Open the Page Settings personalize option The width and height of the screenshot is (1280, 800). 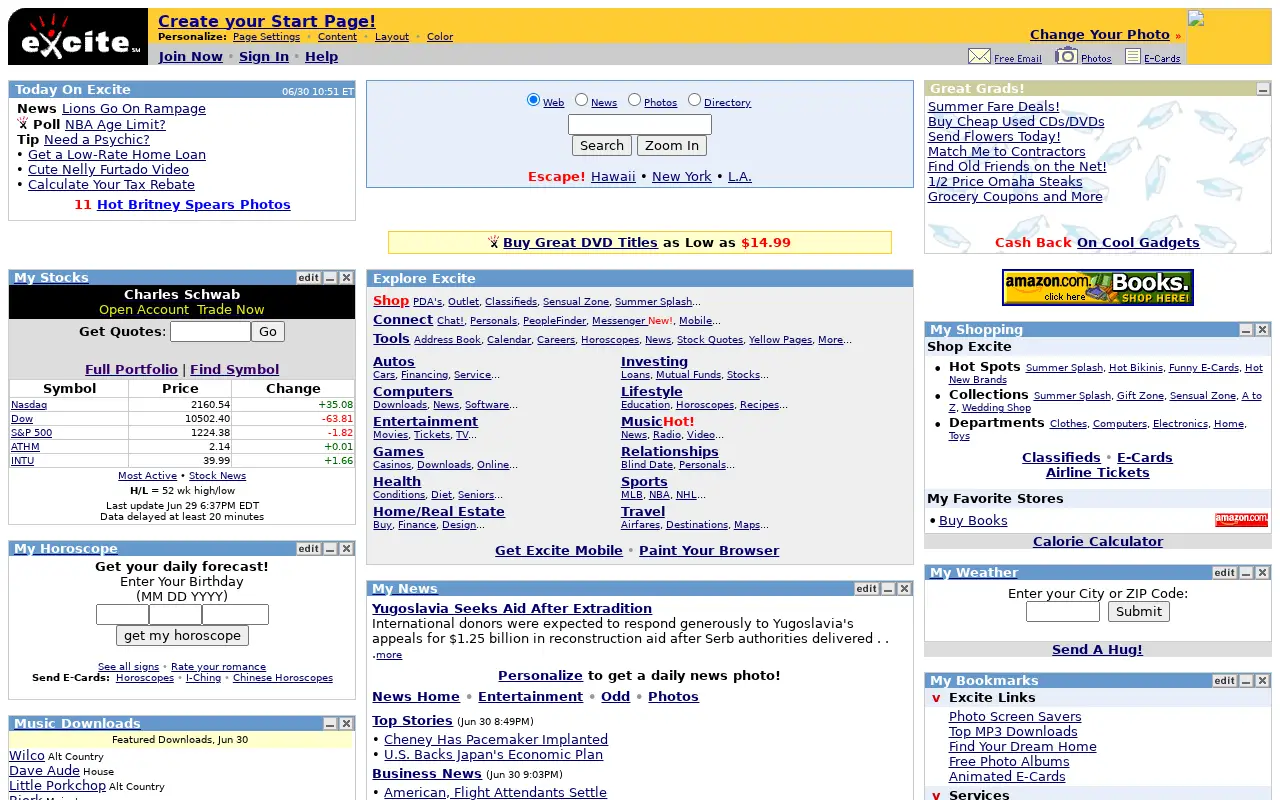pyautogui.click(x=266, y=37)
